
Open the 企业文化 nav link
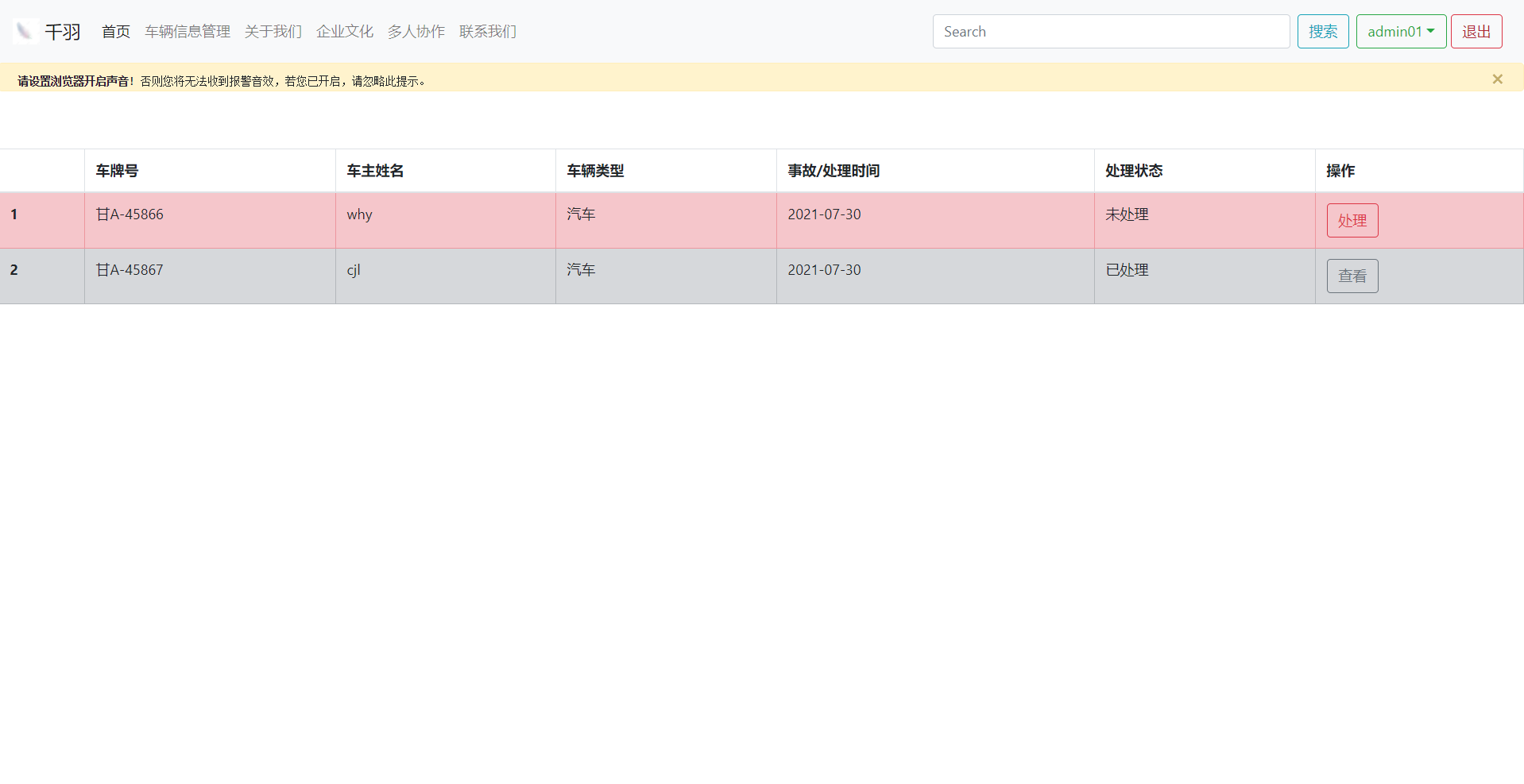[345, 32]
